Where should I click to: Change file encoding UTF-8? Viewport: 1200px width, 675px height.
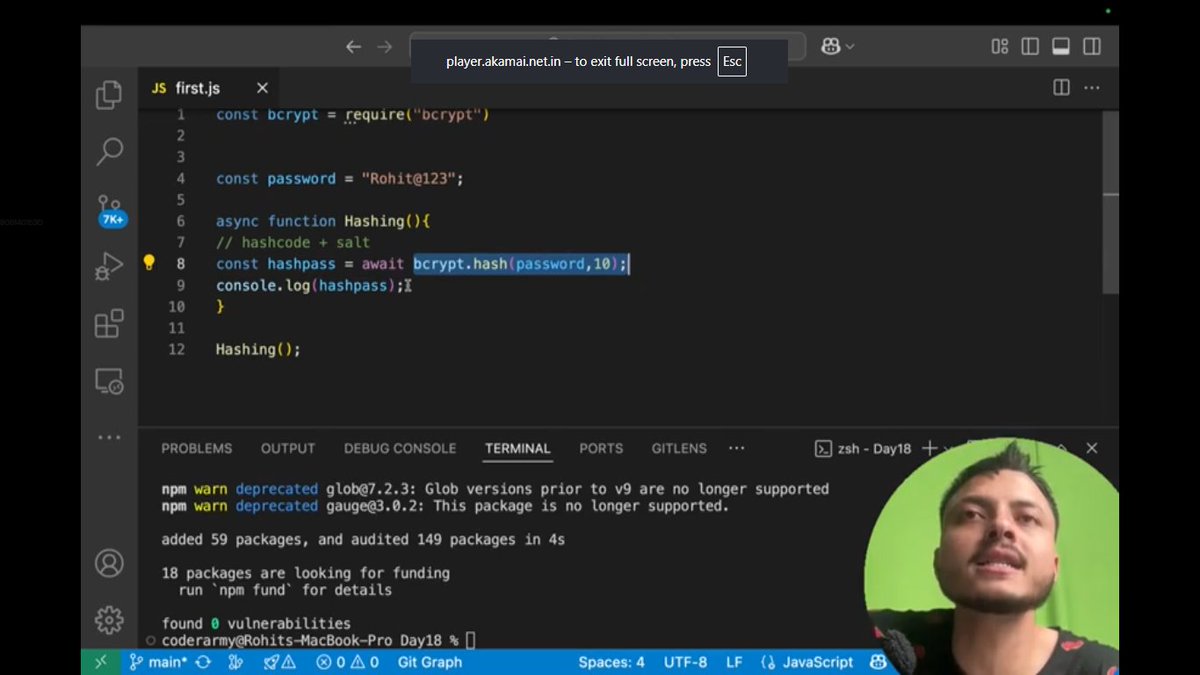point(685,662)
